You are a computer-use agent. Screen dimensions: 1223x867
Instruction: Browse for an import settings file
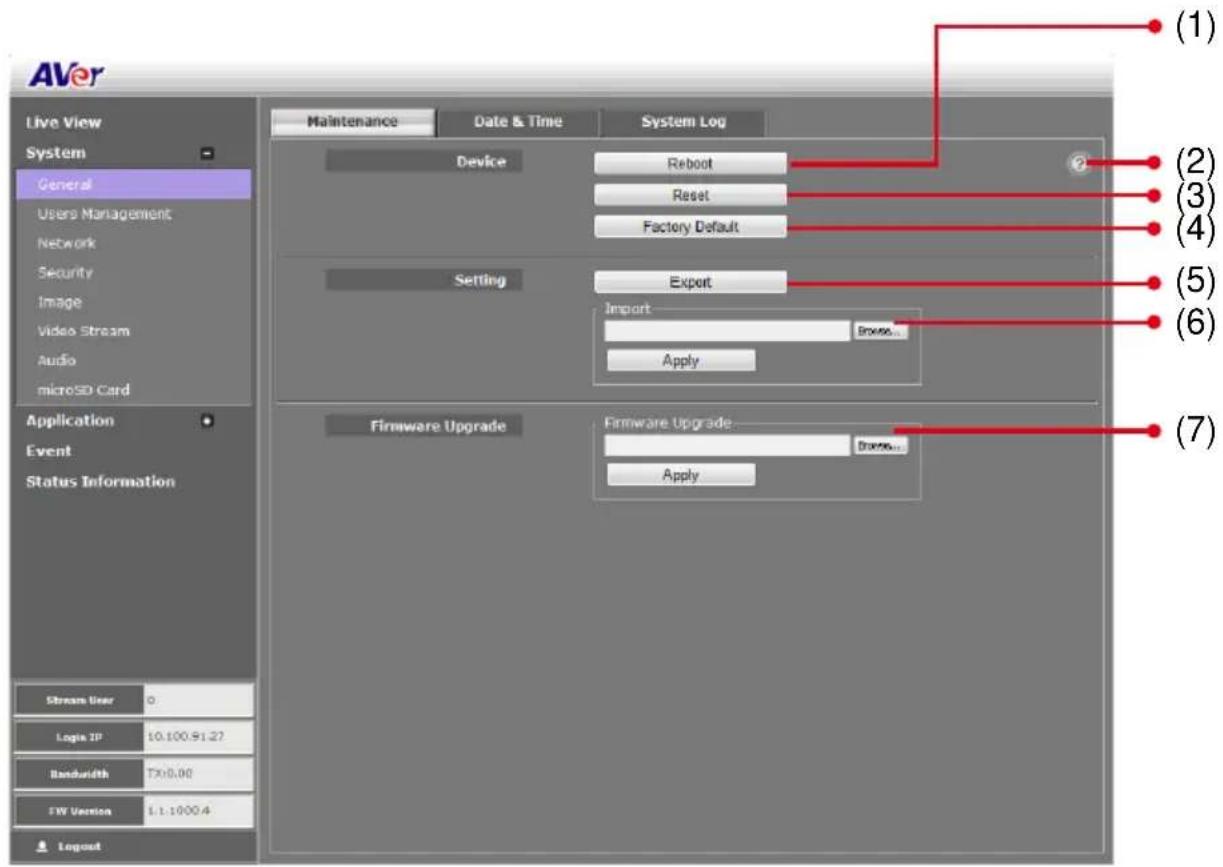[880, 331]
